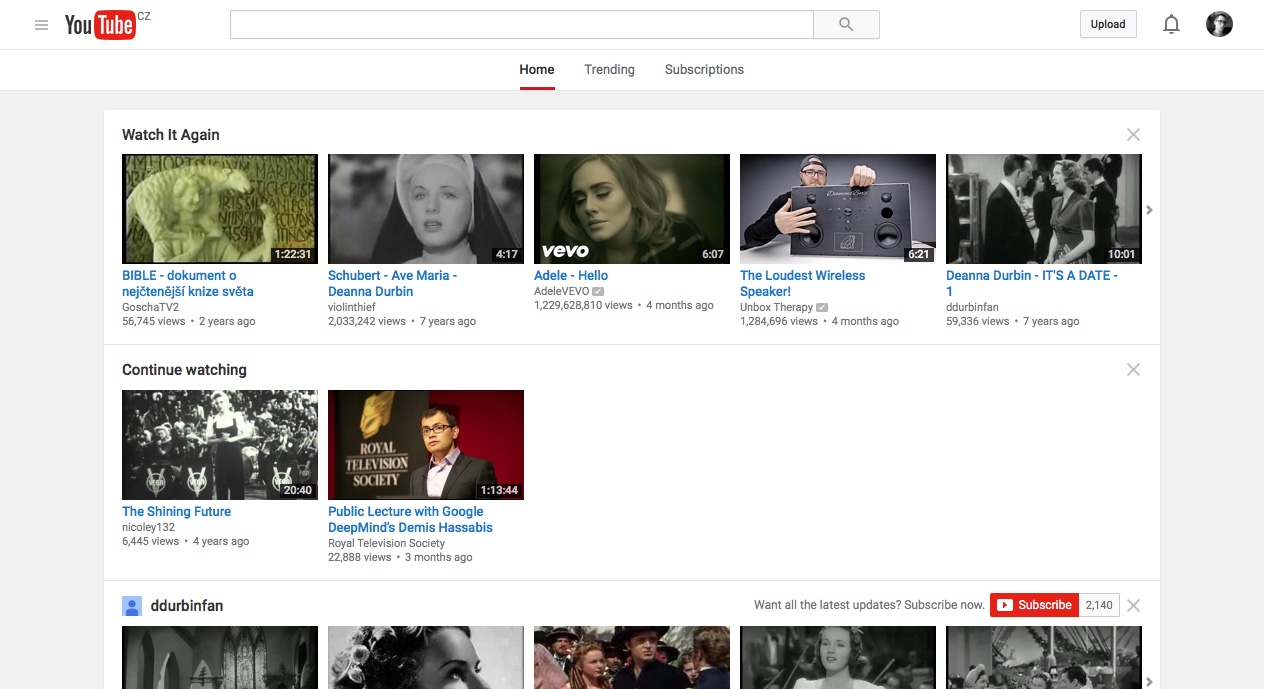Dismiss the Watch It Again section
Image resolution: width=1264 pixels, height=689 pixels.
pos(1133,135)
